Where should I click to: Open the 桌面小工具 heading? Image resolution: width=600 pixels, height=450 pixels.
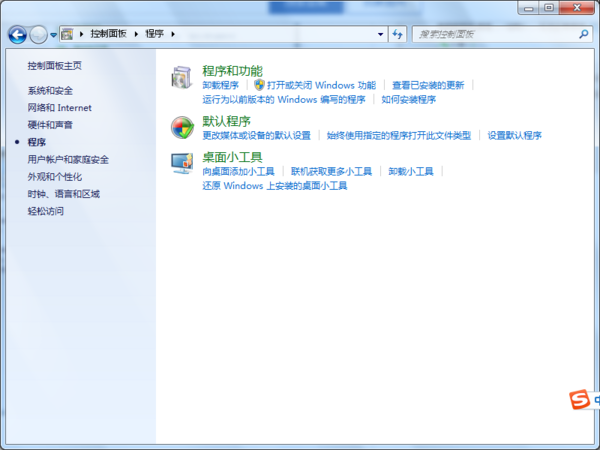(232, 157)
